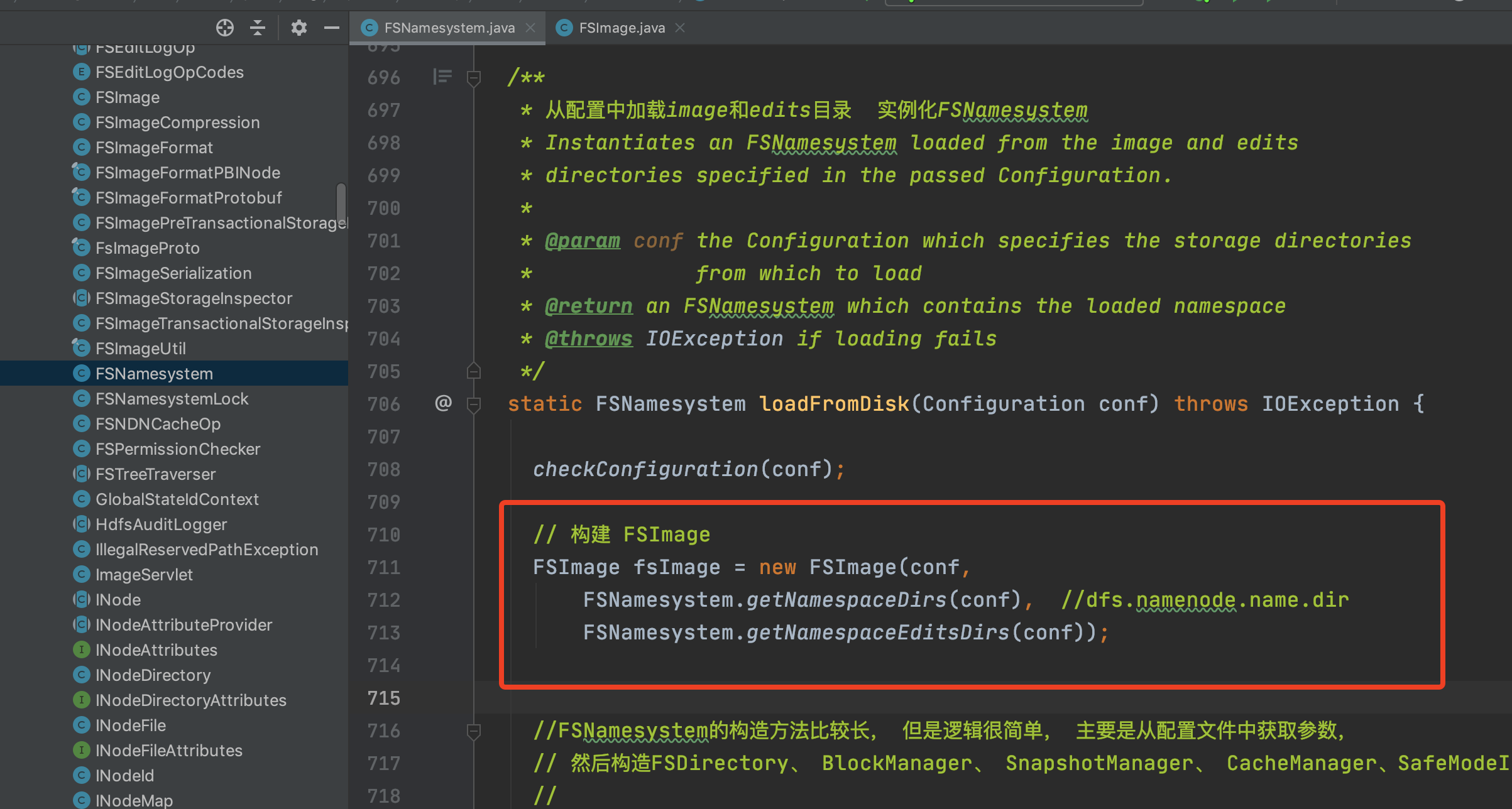Image resolution: width=1512 pixels, height=809 pixels.
Task: Click the class icon beside FSNamesystemLock
Action: [x=82, y=398]
